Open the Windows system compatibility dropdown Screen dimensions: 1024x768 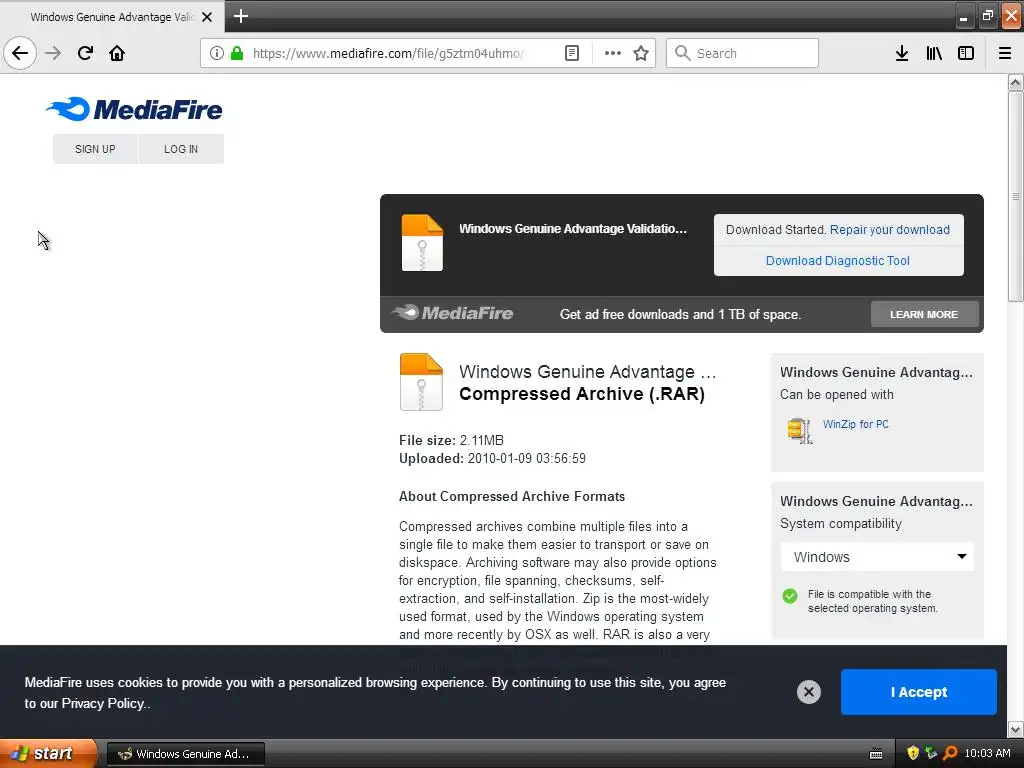coord(877,557)
